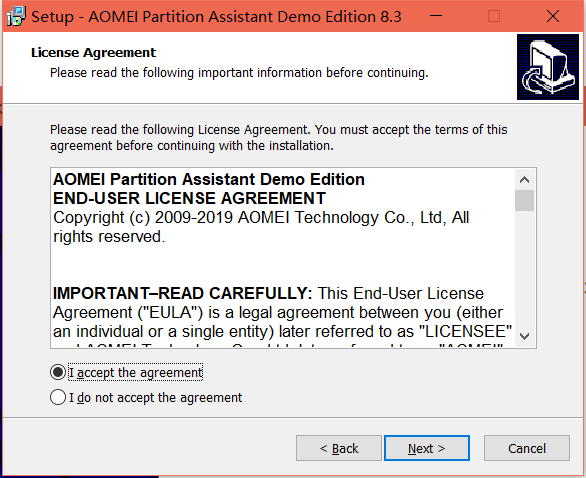
Task: Click the "License Agreement" header title
Action: pyautogui.click(x=93, y=53)
